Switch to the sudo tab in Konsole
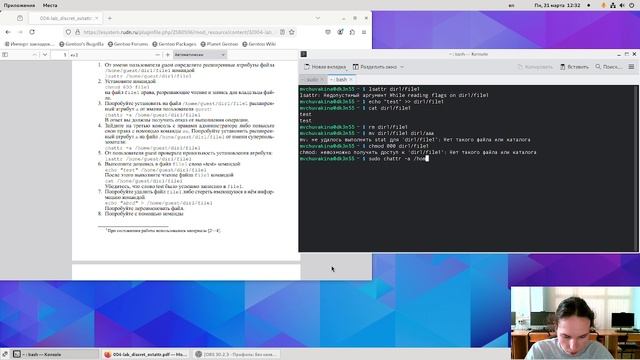 click(x=312, y=80)
